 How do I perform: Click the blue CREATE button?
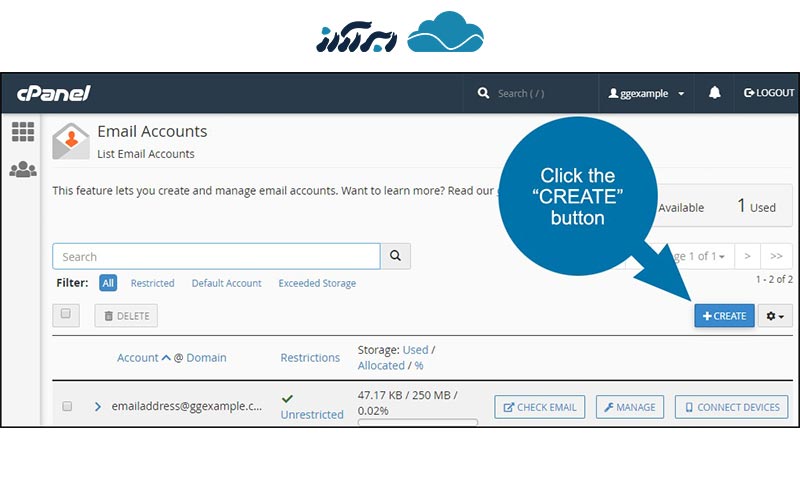pyautogui.click(x=724, y=316)
